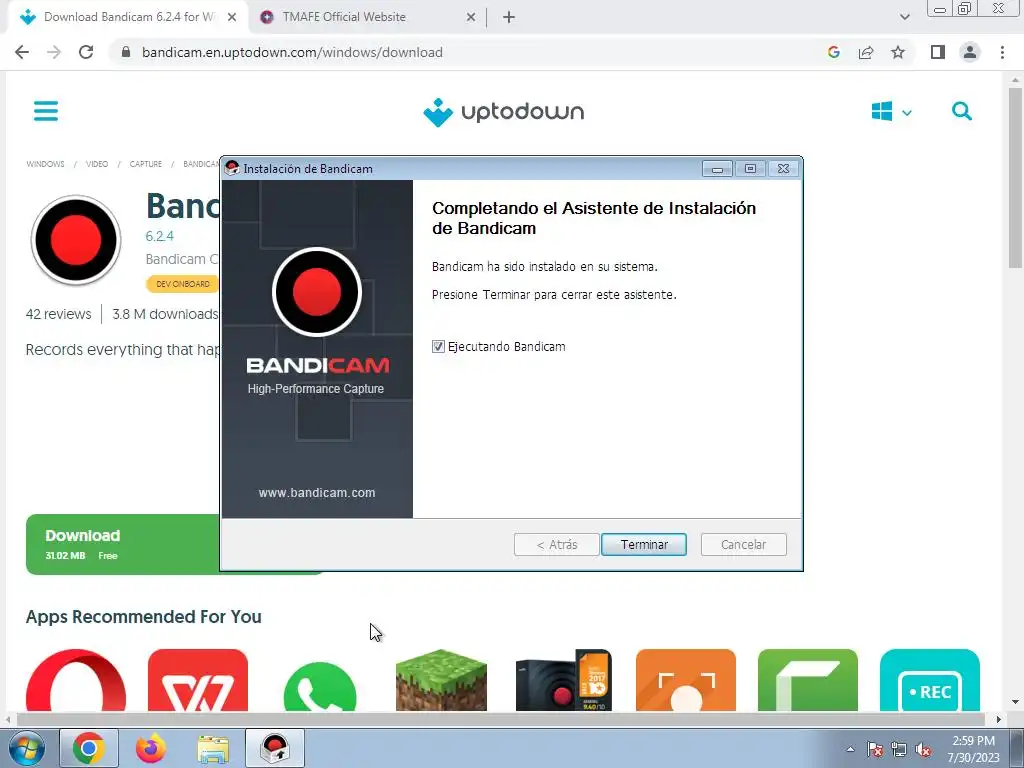Screen dimensions: 1024x768
Task: Click the scrollbar down arrow
Action: click(x=1015, y=702)
